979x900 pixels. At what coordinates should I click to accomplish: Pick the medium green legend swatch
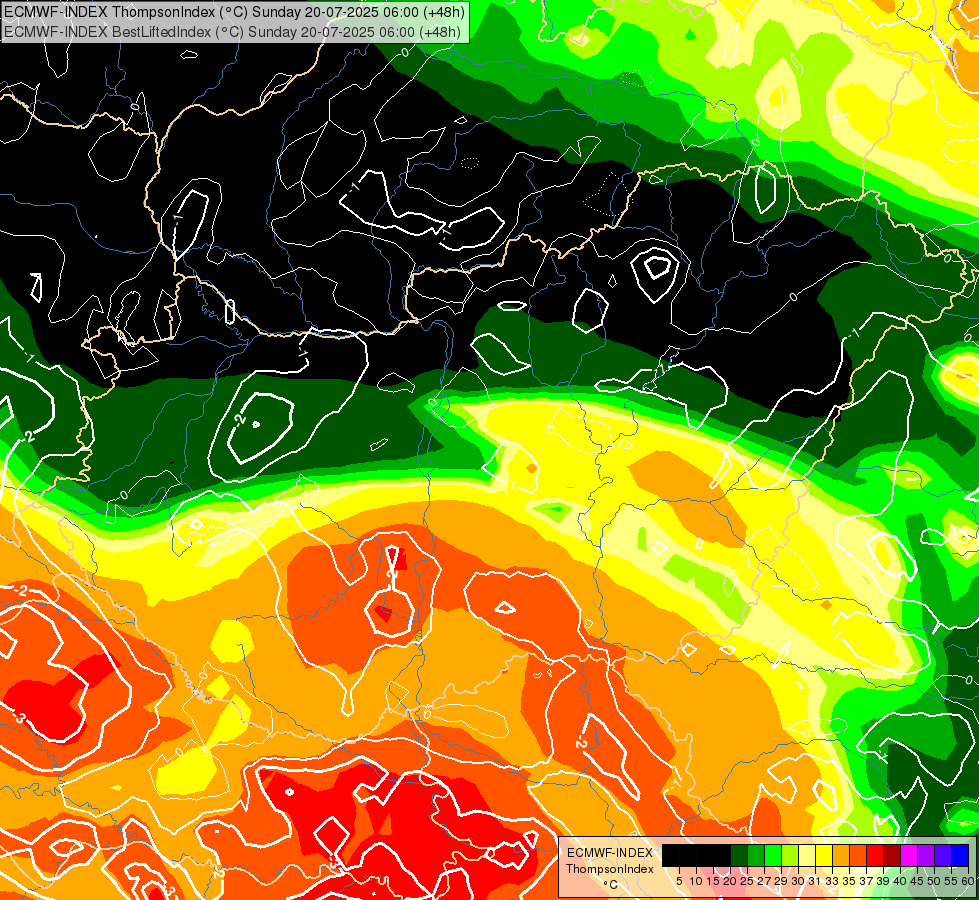point(756,855)
